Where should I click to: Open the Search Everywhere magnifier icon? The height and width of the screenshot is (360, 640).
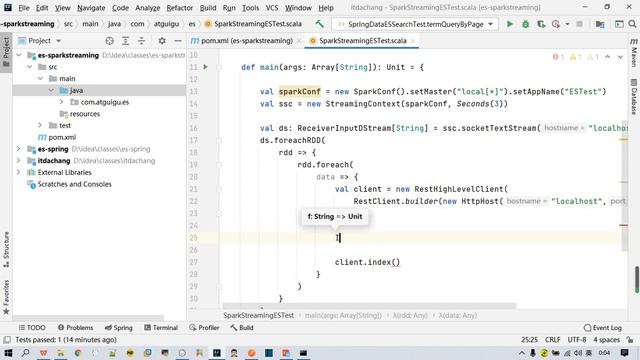pyautogui.click(x=632, y=24)
